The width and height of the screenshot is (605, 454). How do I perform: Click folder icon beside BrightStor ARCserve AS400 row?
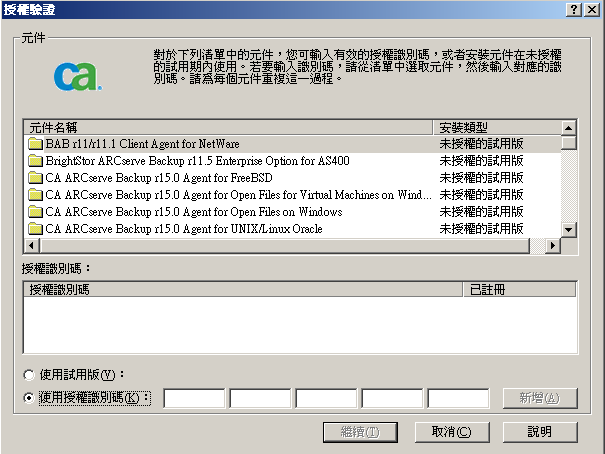click(x=35, y=161)
